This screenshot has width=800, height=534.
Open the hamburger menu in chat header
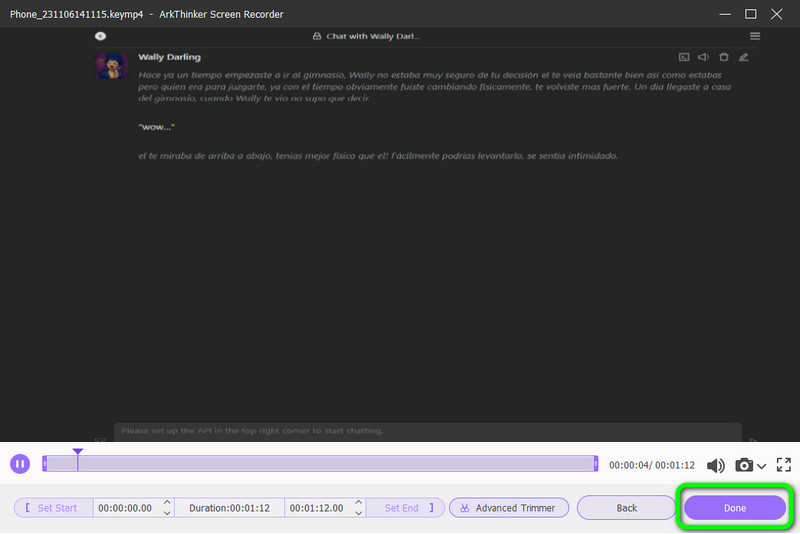[755, 36]
